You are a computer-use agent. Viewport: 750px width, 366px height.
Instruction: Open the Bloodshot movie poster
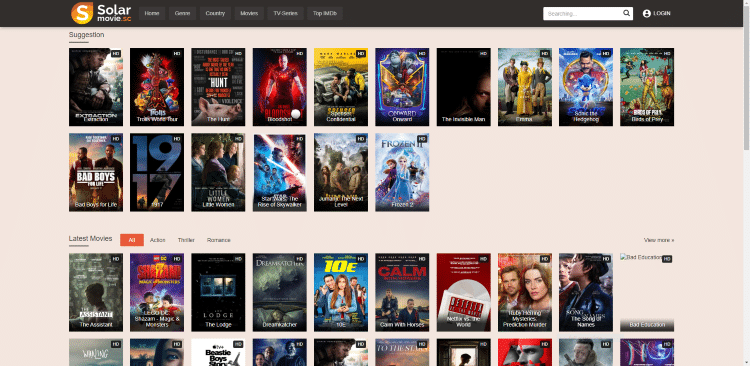pyautogui.click(x=279, y=87)
